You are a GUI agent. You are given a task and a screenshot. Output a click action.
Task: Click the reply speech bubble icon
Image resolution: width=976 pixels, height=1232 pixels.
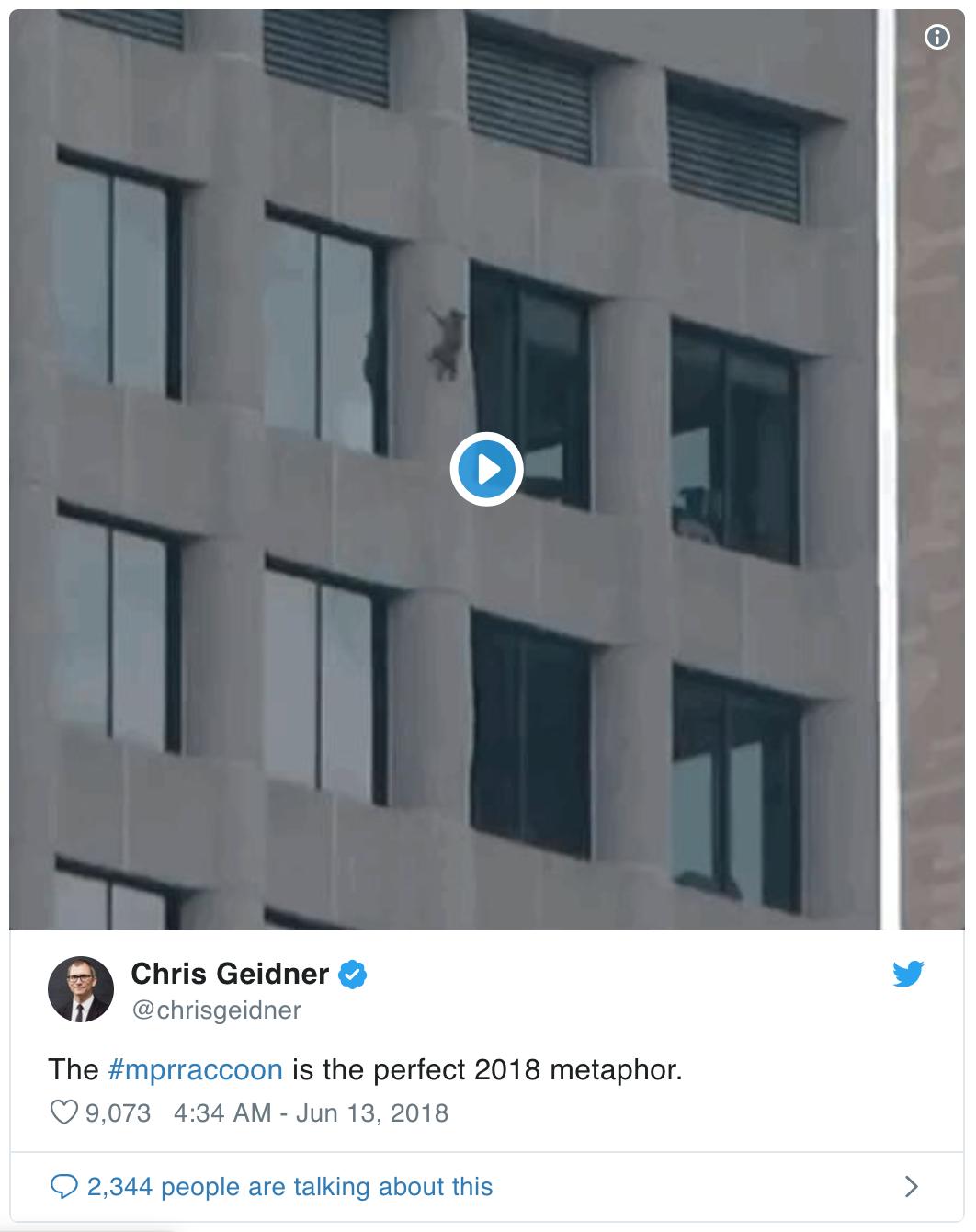coord(63,1187)
